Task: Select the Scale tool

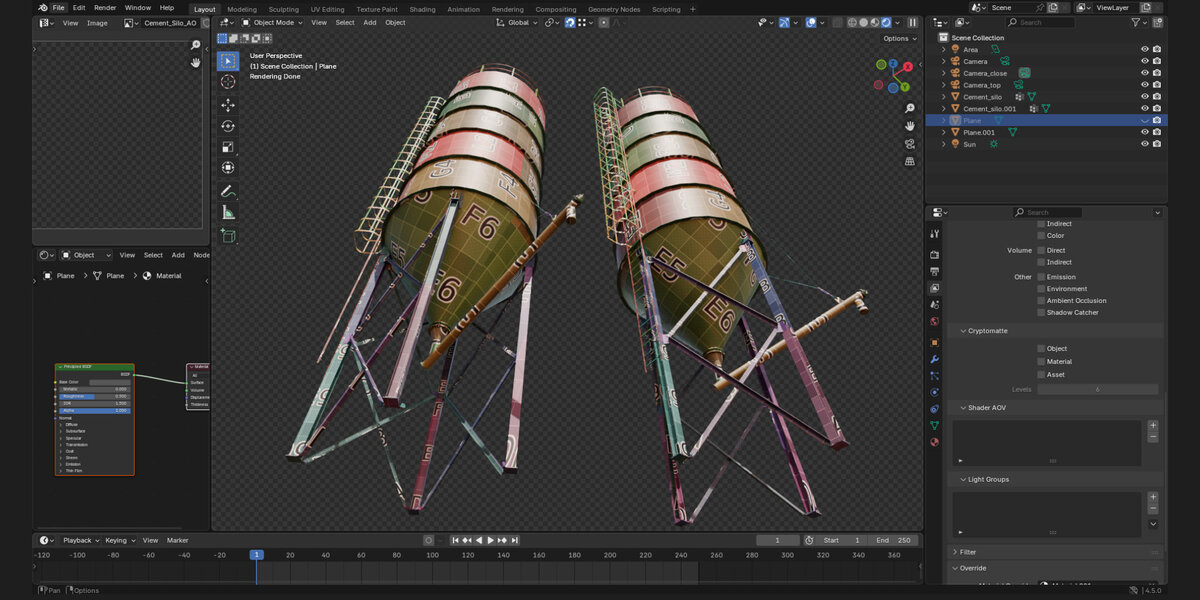Action: point(228,147)
